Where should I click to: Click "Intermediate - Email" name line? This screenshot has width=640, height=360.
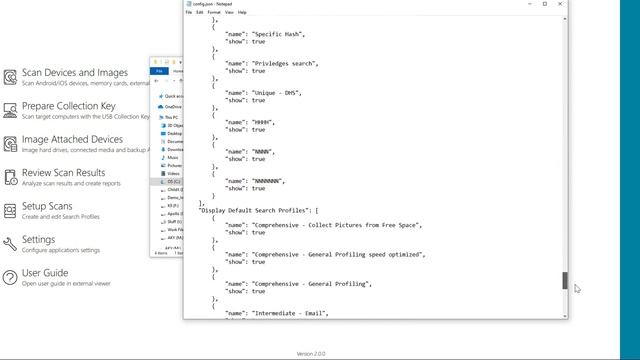click(x=277, y=313)
